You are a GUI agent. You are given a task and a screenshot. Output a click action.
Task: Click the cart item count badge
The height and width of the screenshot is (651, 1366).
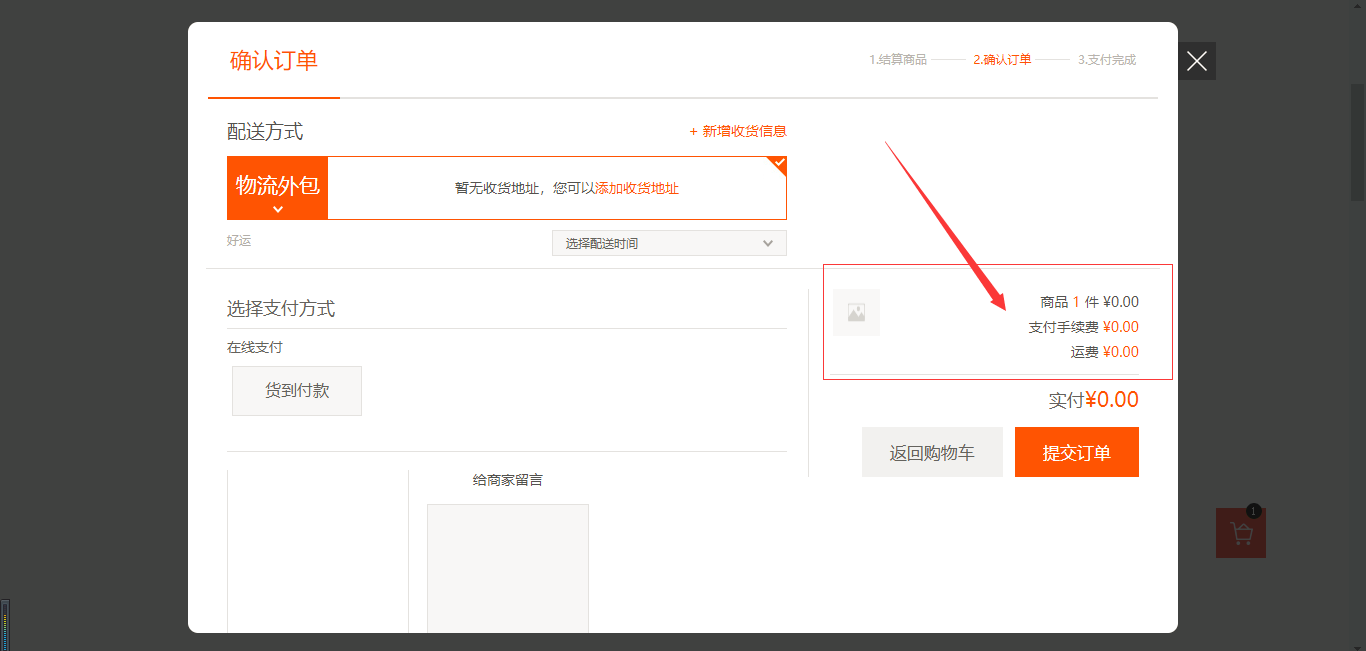1254,511
